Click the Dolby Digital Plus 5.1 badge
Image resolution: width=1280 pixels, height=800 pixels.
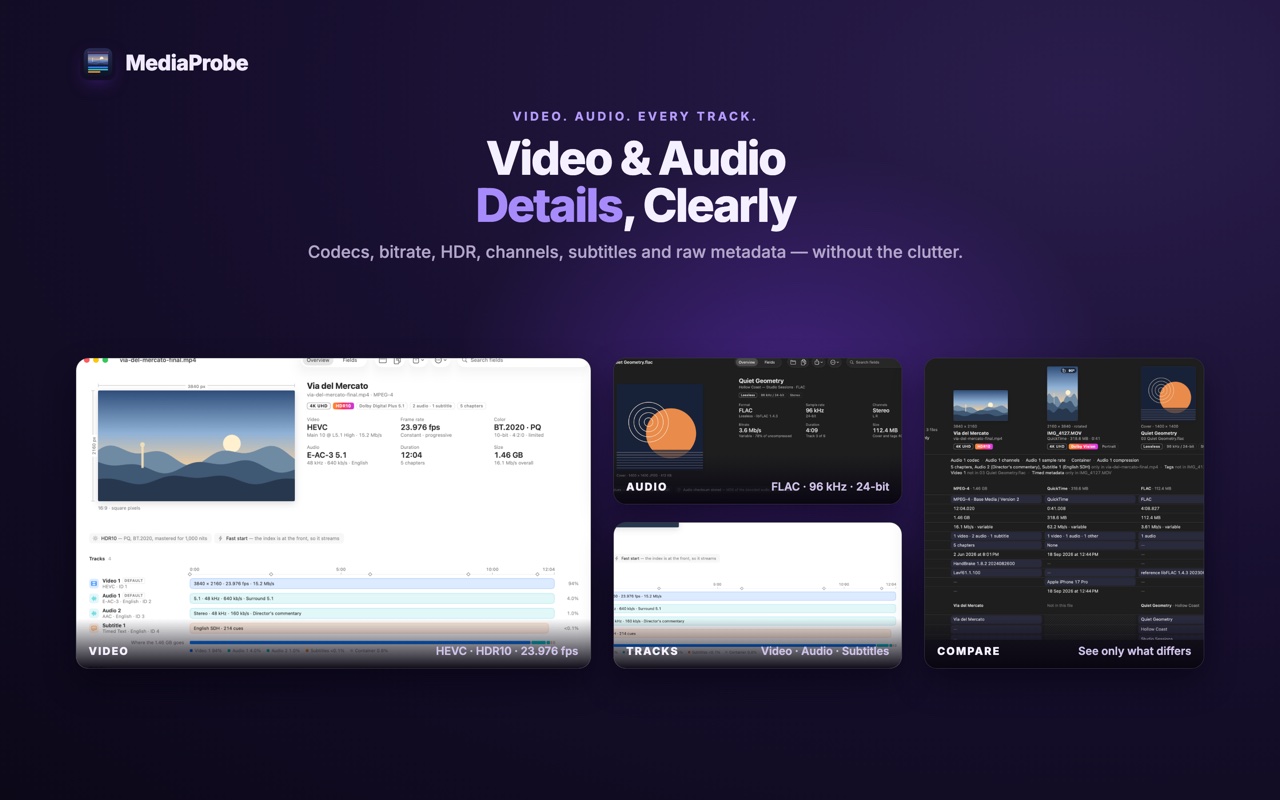[382, 406]
